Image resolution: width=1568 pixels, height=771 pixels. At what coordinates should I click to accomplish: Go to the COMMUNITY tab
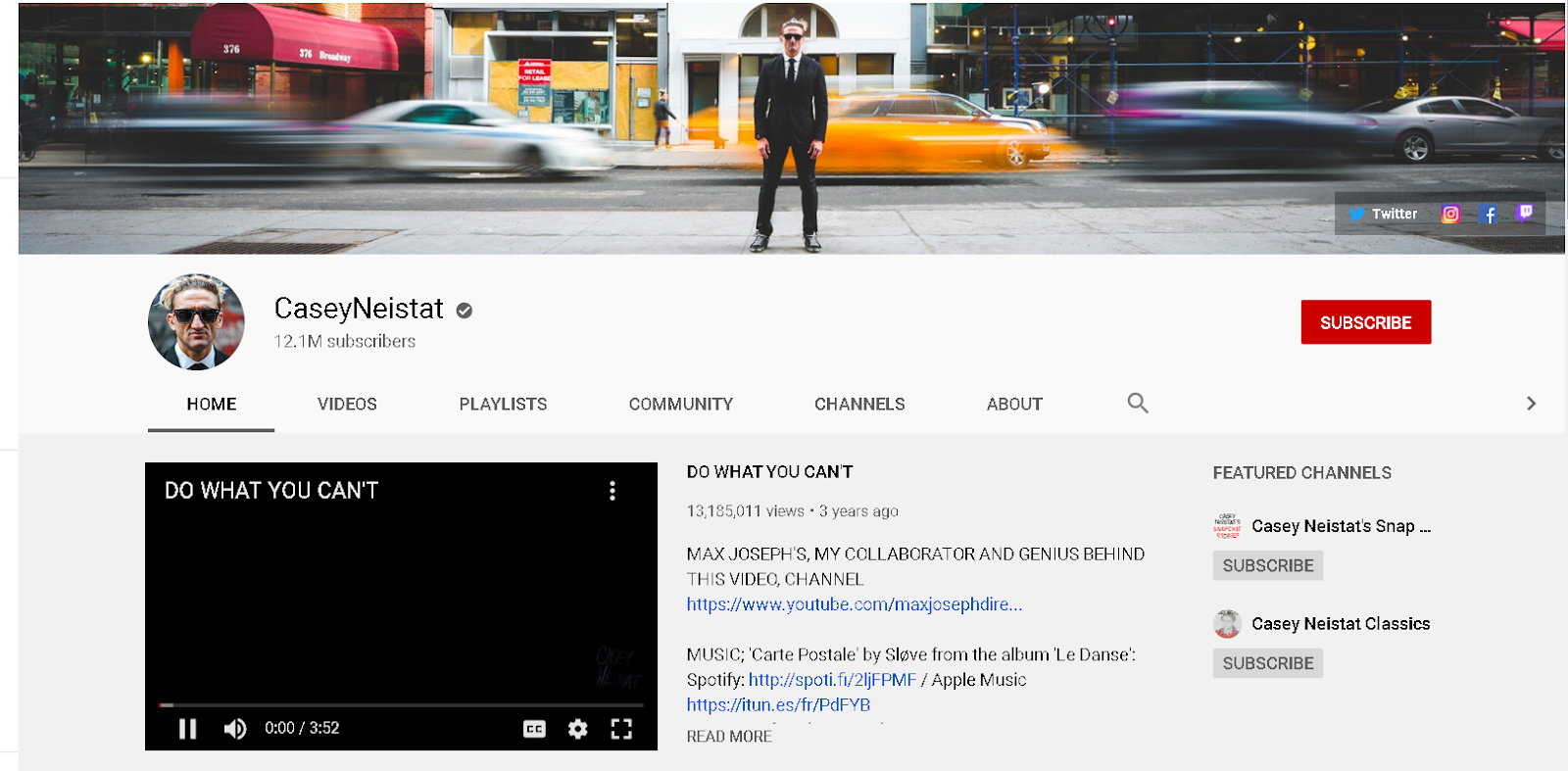tap(681, 404)
